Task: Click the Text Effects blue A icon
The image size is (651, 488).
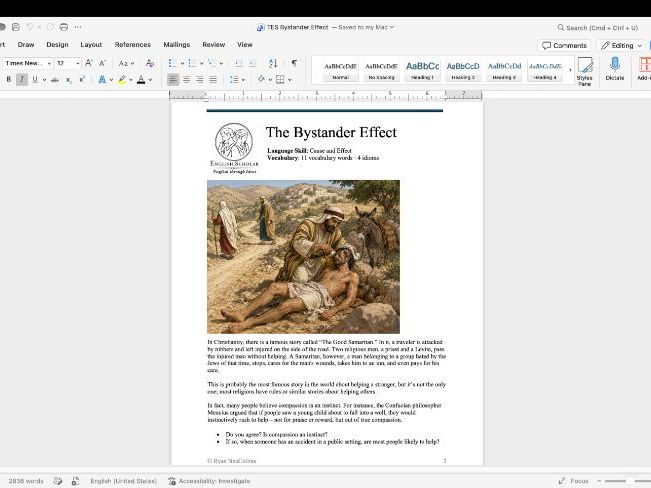Action: [102, 79]
